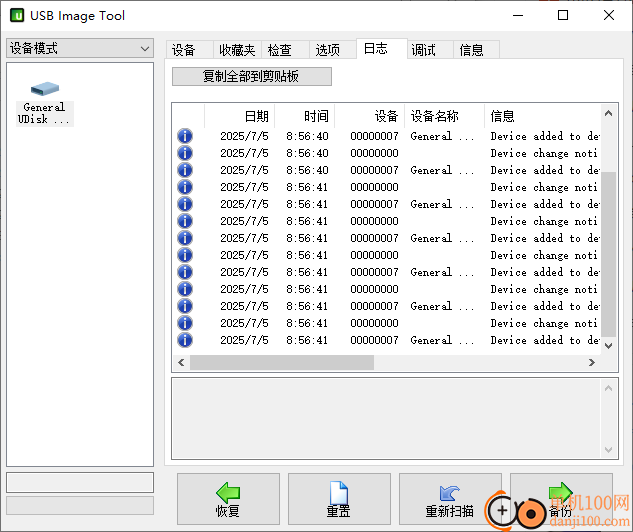
Task: Click the log horizontal scroll-right arrow
Action: [x=592, y=362]
